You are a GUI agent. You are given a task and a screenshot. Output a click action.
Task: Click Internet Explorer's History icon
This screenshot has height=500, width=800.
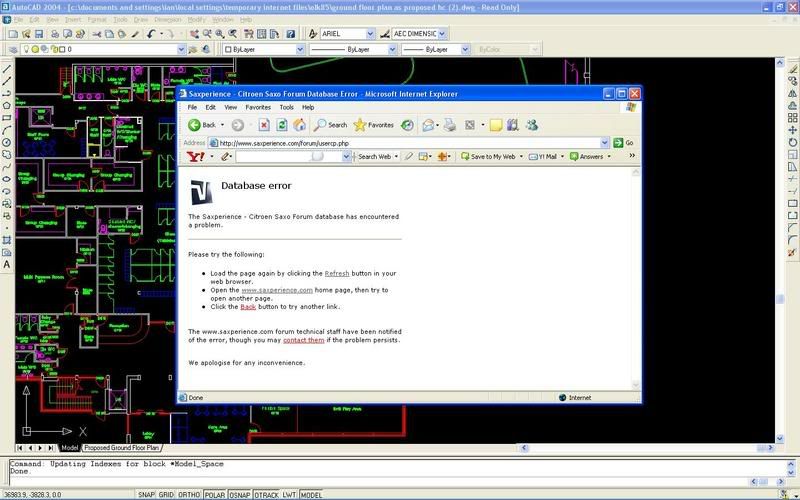tap(407, 125)
